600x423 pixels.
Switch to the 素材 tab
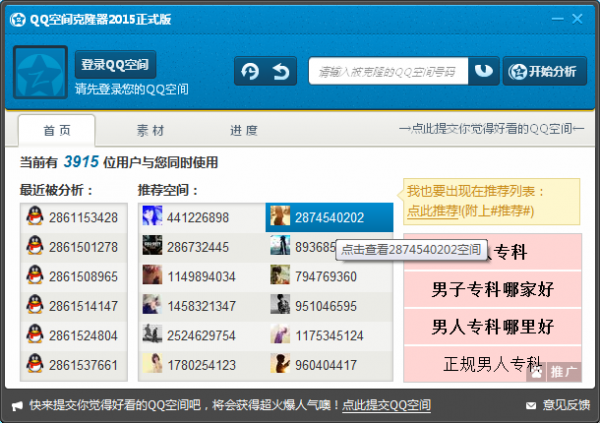click(x=150, y=131)
